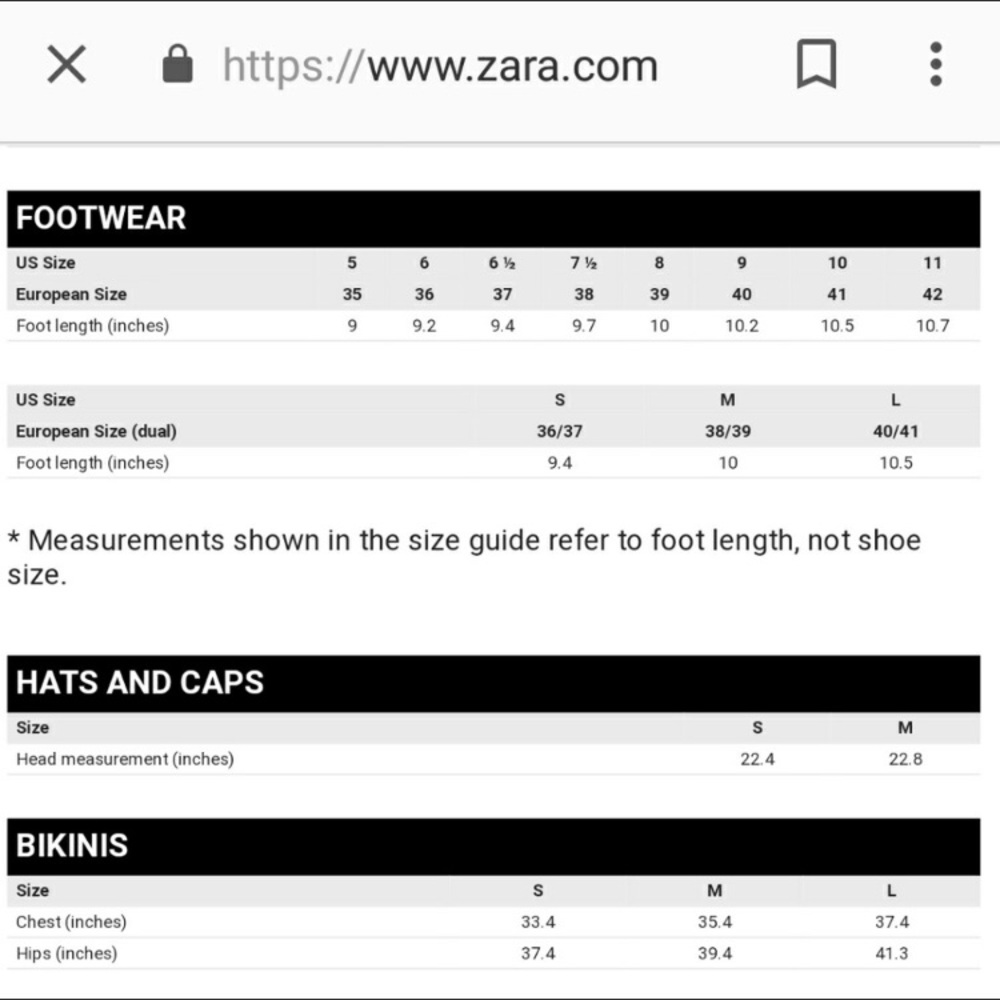
Task: Click the secure padlock icon
Action: click(177, 66)
